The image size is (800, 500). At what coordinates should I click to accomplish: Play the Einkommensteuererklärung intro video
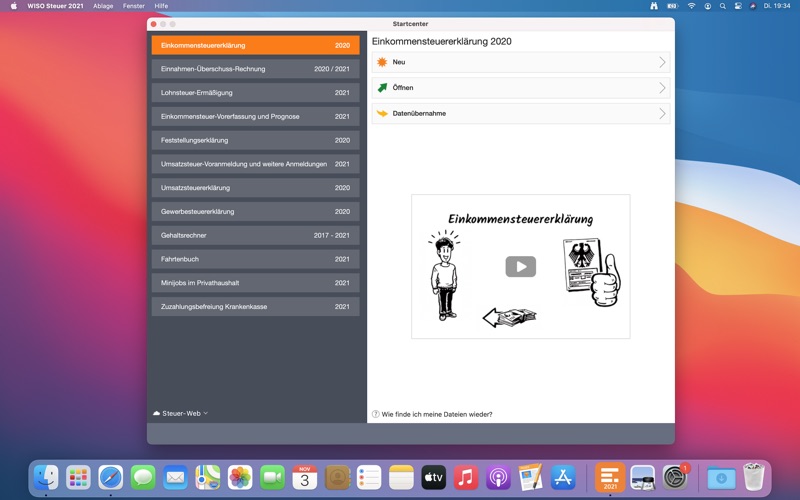pos(520,267)
